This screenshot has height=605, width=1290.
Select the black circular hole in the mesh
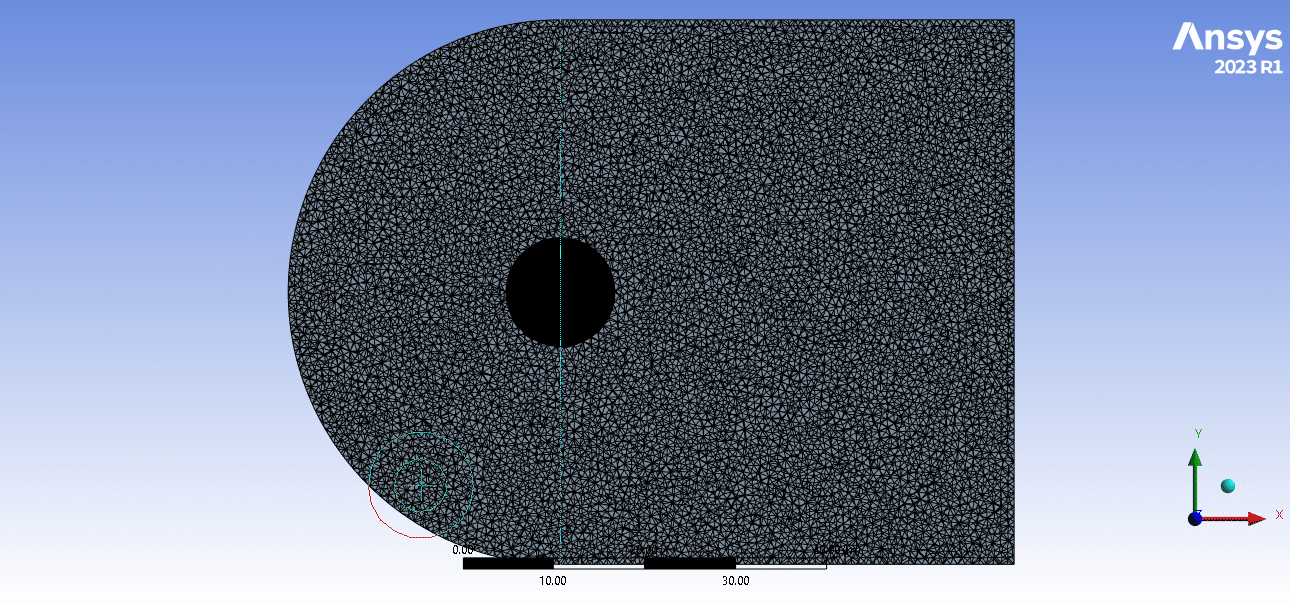560,292
